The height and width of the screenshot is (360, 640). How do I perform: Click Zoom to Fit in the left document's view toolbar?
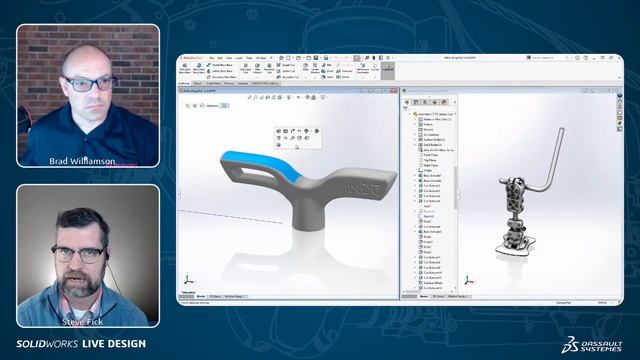[249, 98]
